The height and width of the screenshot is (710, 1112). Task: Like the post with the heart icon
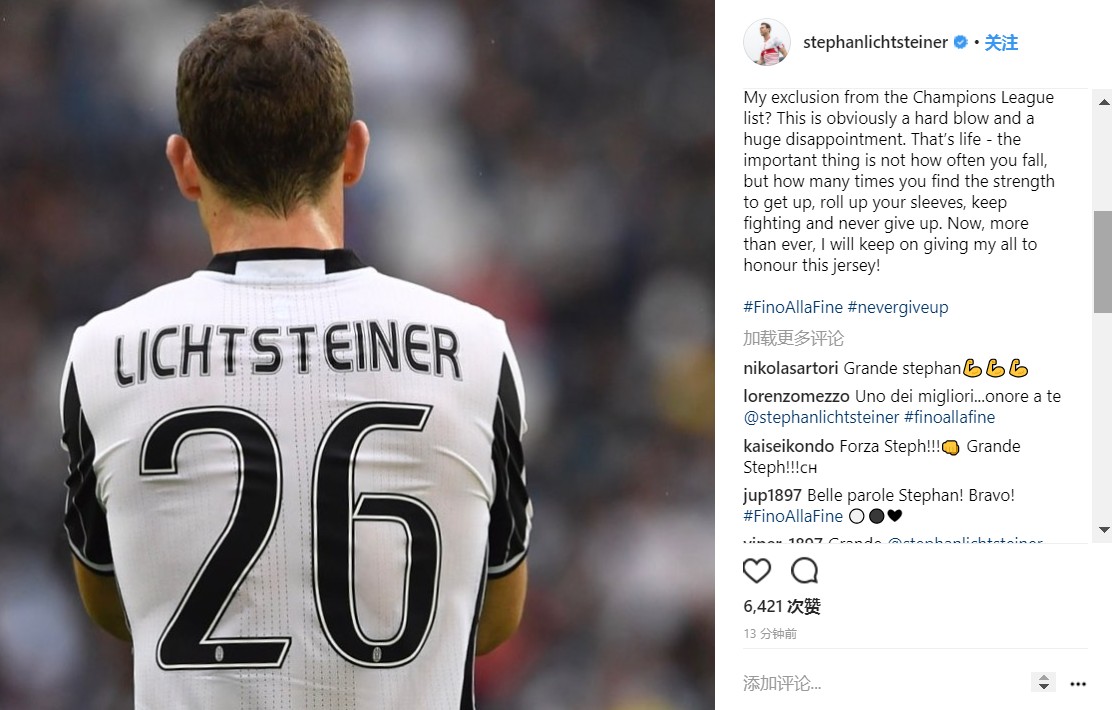coord(757,570)
